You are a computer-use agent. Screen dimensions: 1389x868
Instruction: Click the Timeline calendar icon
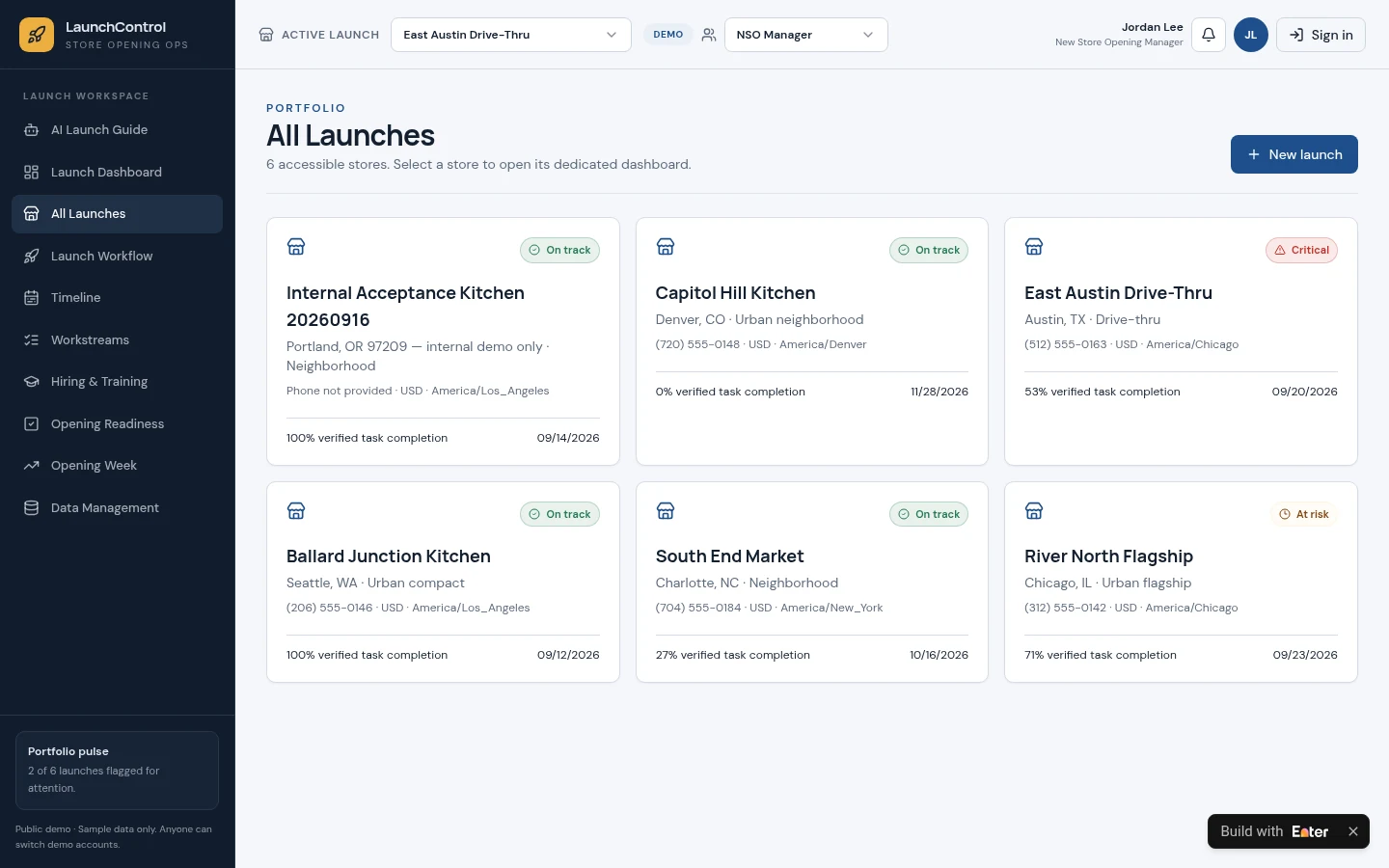click(x=31, y=298)
